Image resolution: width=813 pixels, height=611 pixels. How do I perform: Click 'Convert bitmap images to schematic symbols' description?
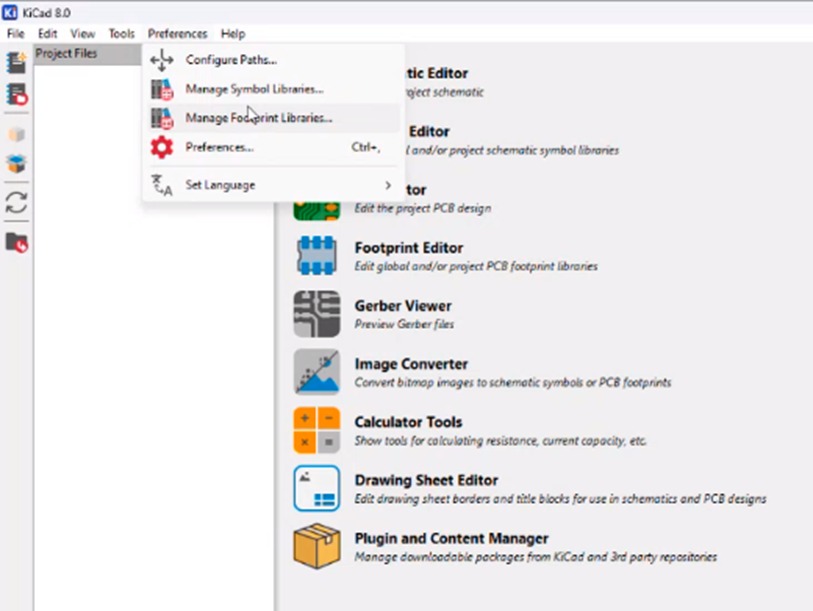(x=513, y=382)
